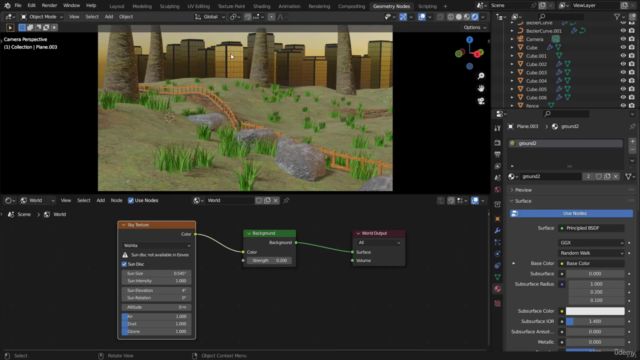Click the Add menu in 3D viewport header
Screen dimensions: 640x360
109,17
